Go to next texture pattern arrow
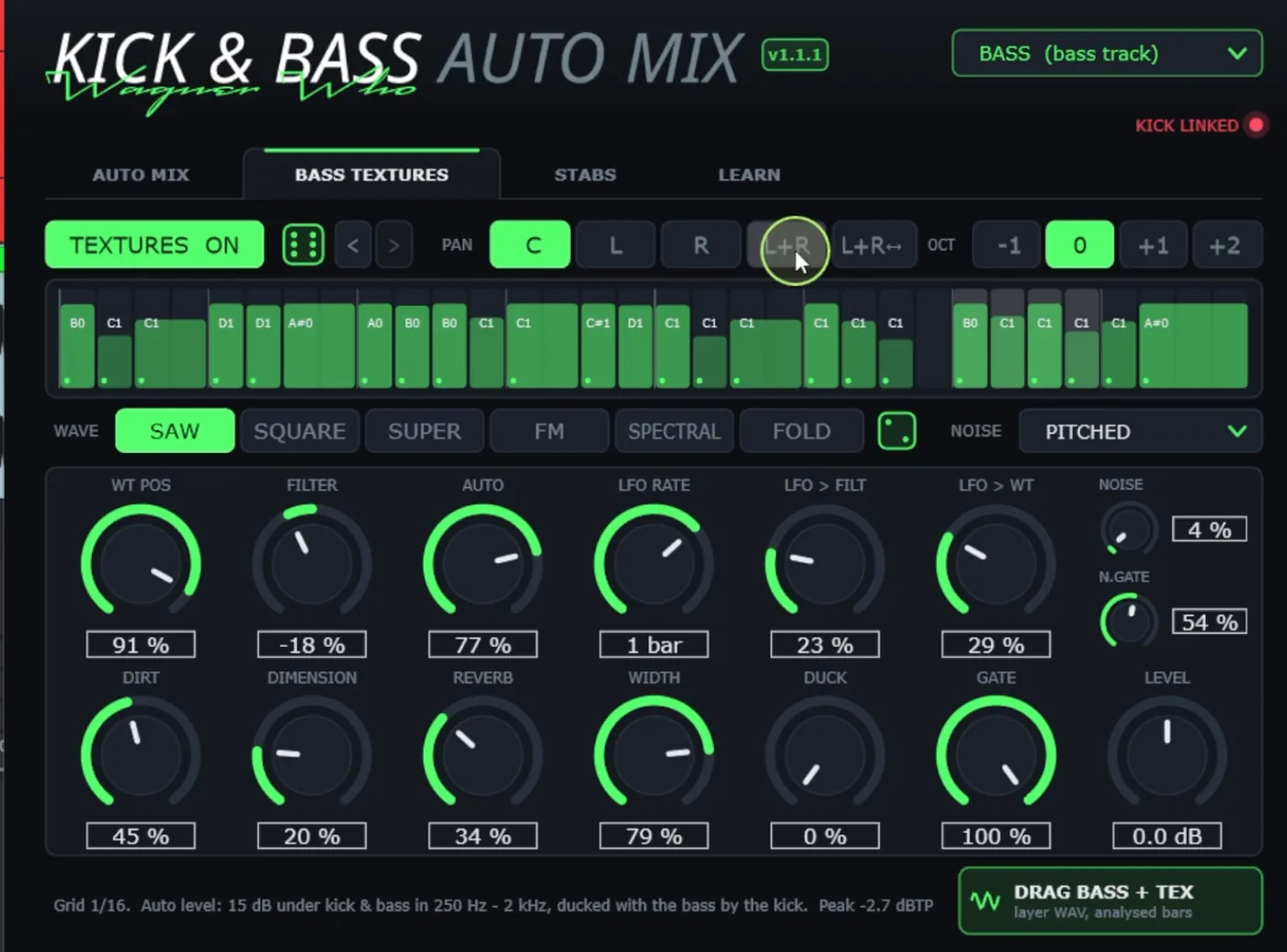Viewport: 1287px width, 952px height. 393,245
